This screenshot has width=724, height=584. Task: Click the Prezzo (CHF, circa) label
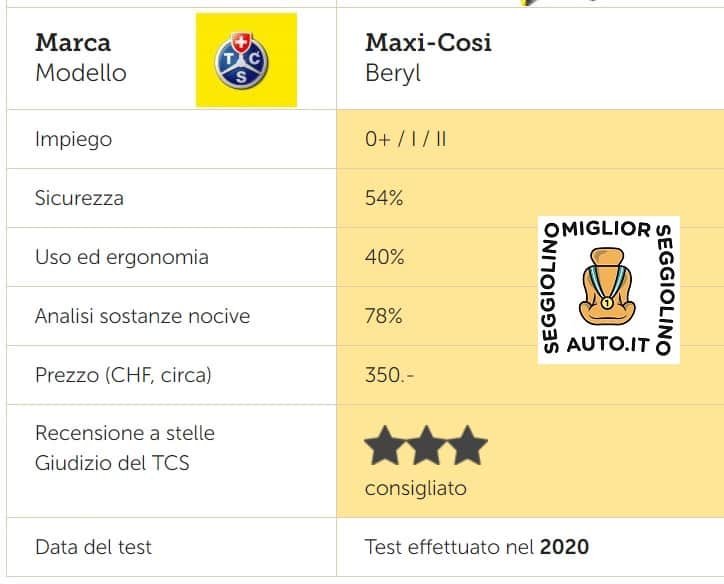123,375
